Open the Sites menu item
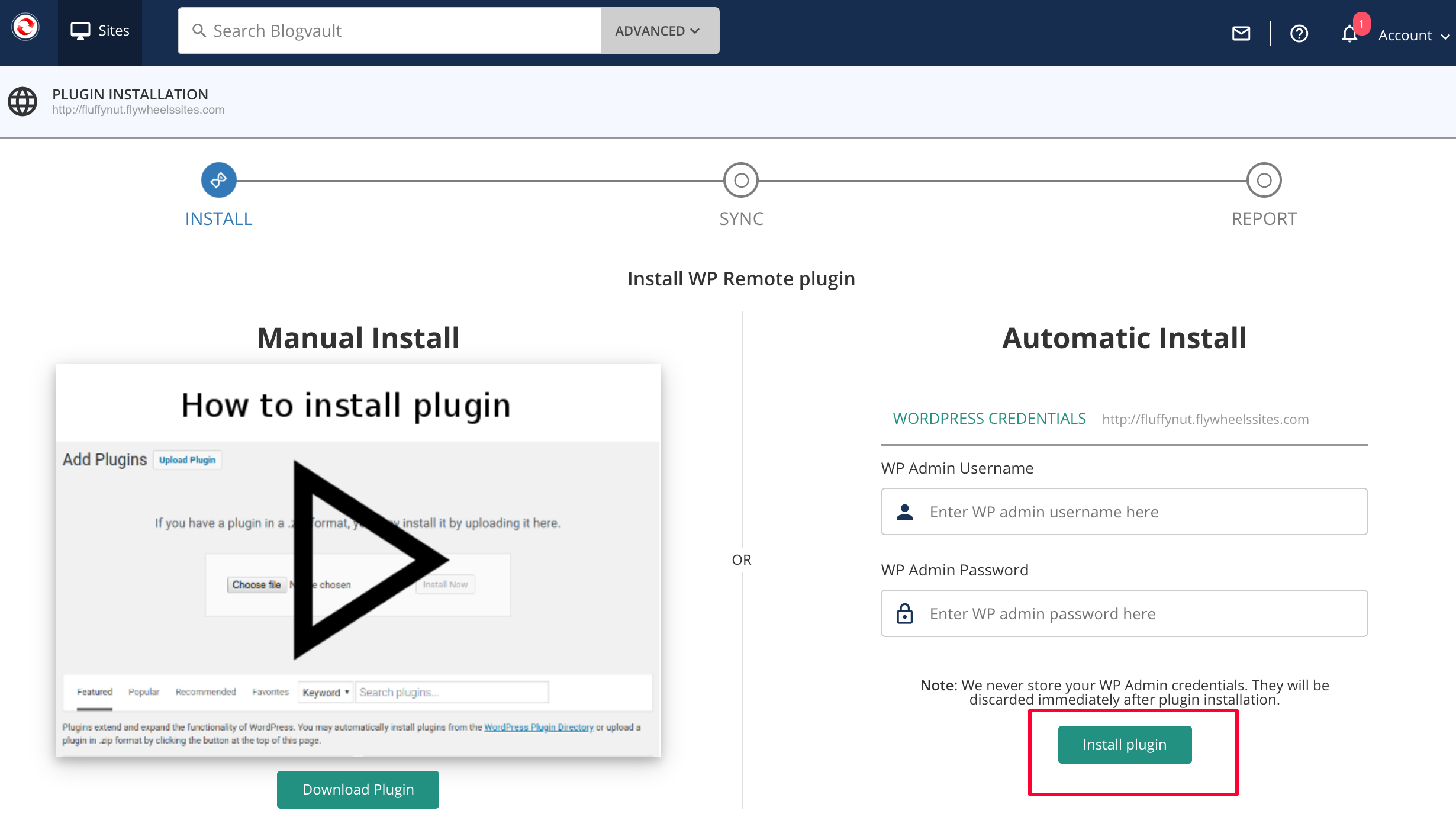Screen dimensions: 1456x817 (x=100, y=31)
